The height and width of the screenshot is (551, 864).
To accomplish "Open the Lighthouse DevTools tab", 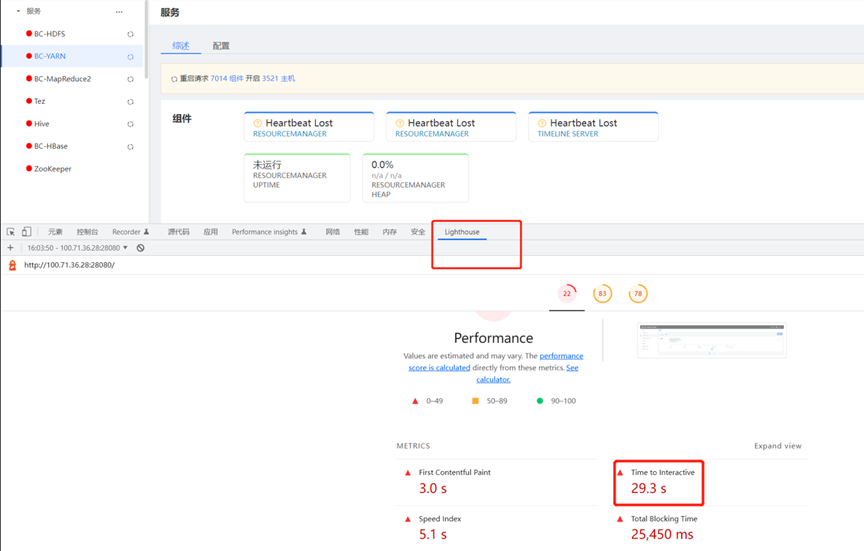I will coord(462,232).
